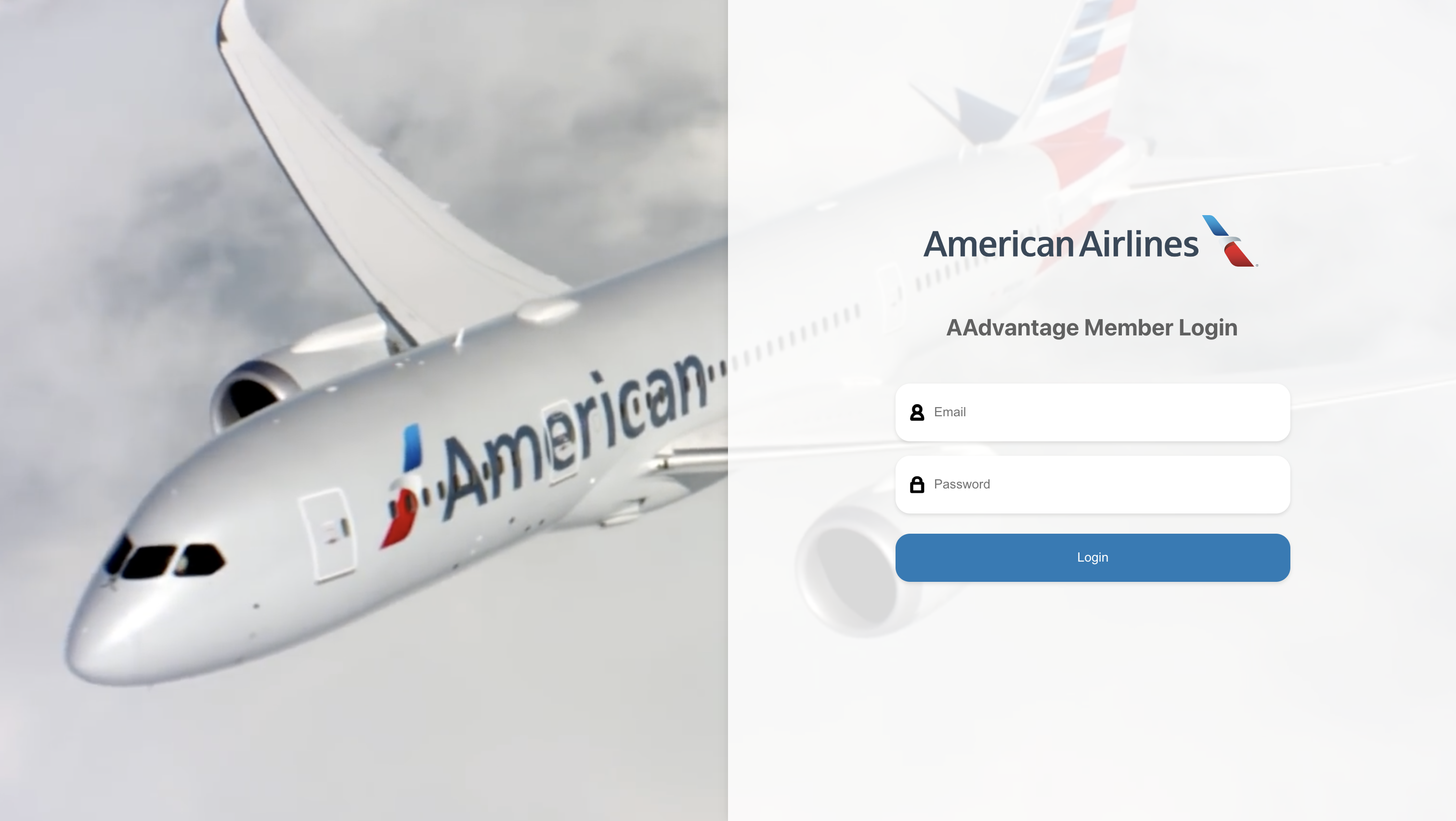Select the front cabin door on the fuselage

pyautogui.click(x=328, y=533)
